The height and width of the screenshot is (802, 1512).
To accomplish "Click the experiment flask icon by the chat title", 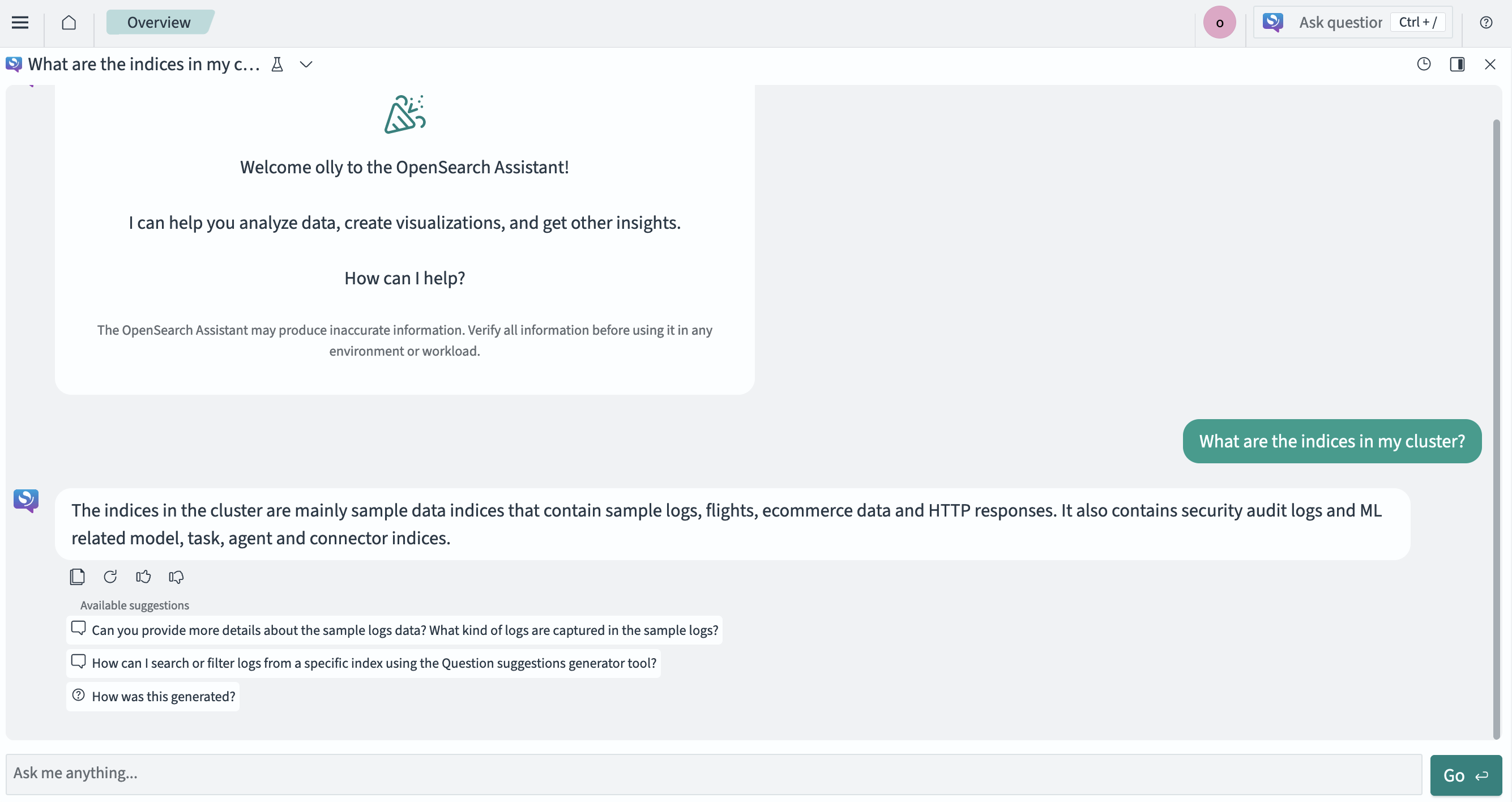I will click(277, 64).
